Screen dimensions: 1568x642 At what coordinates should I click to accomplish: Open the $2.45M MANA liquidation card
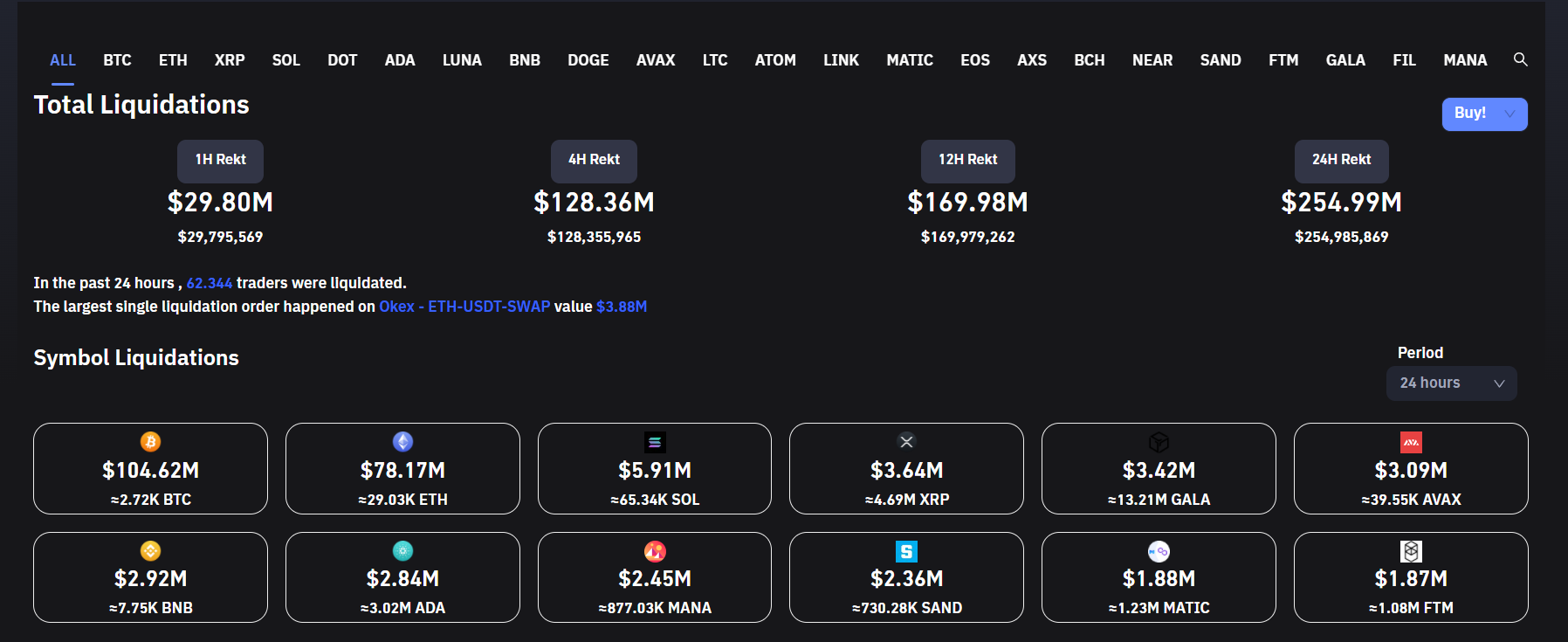(x=655, y=577)
